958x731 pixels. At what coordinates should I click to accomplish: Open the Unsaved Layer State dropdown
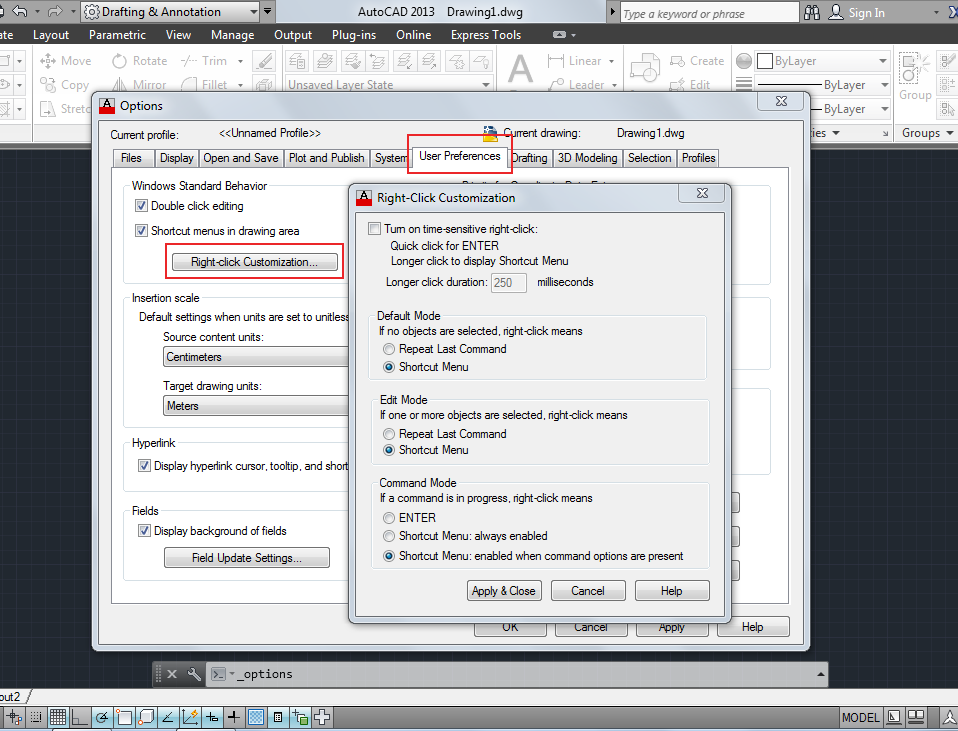click(x=389, y=84)
